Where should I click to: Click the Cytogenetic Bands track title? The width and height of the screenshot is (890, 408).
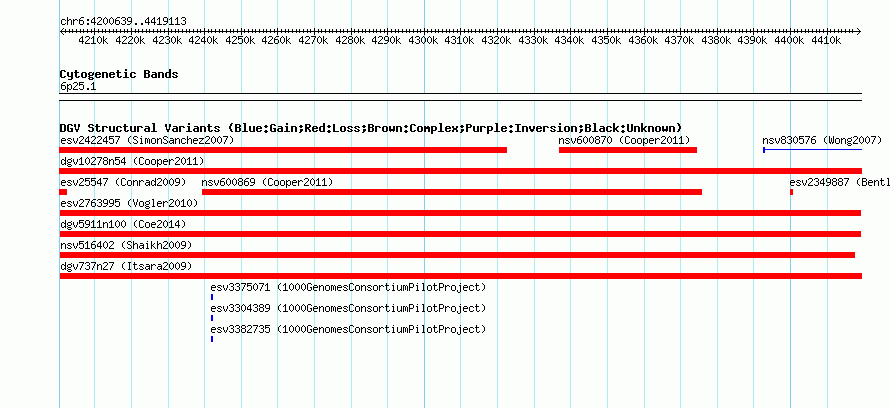119,74
